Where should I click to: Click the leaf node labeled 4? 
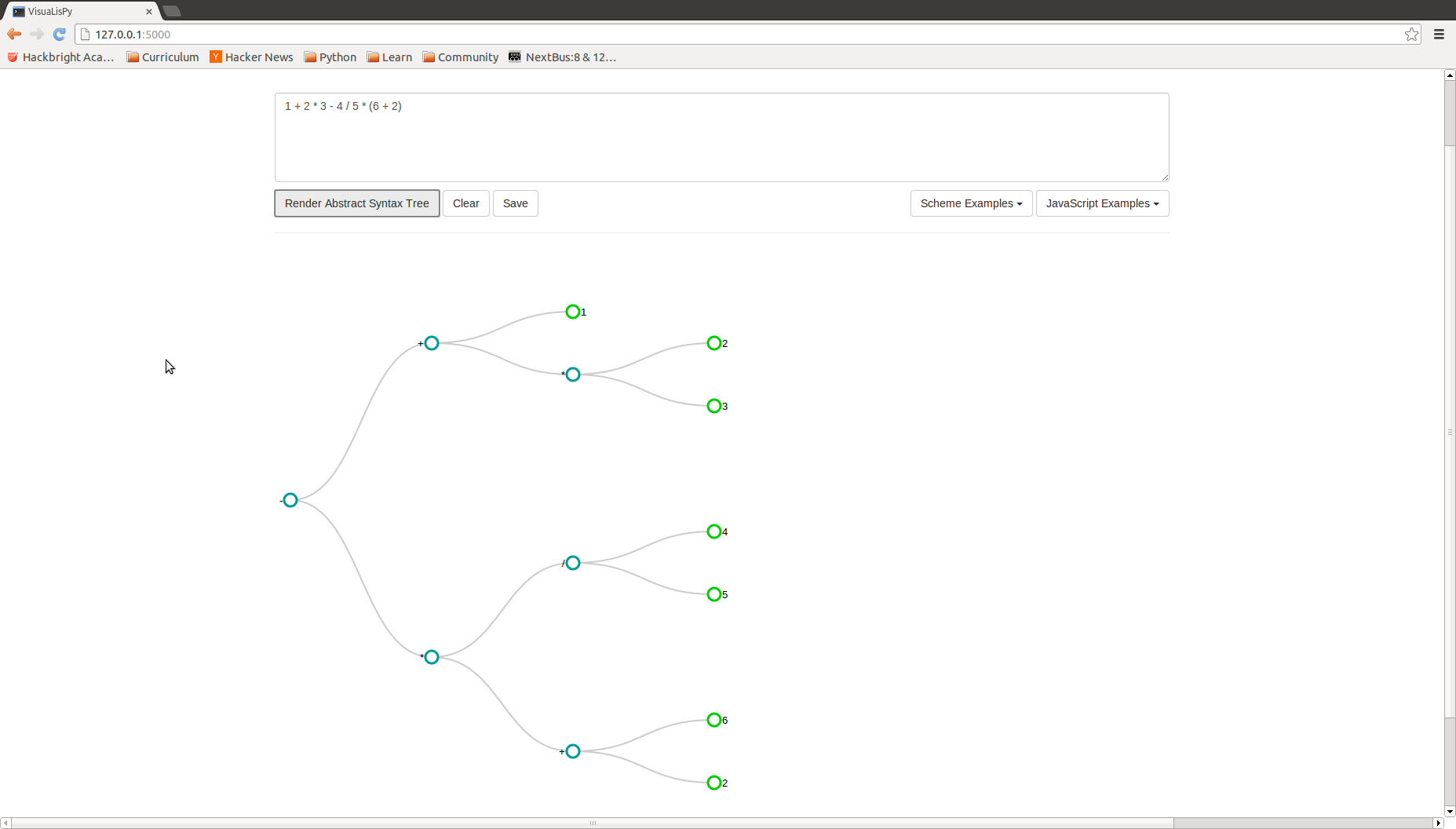click(x=714, y=531)
